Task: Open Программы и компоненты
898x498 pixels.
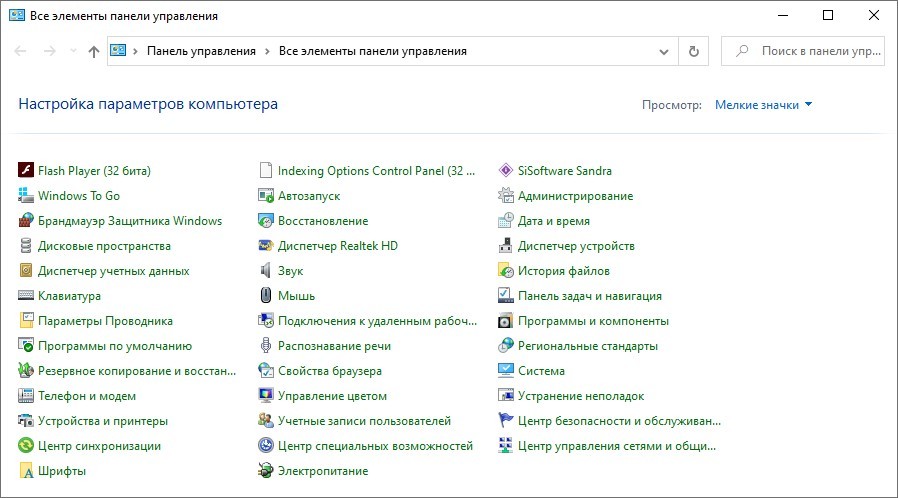Action: point(593,321)
